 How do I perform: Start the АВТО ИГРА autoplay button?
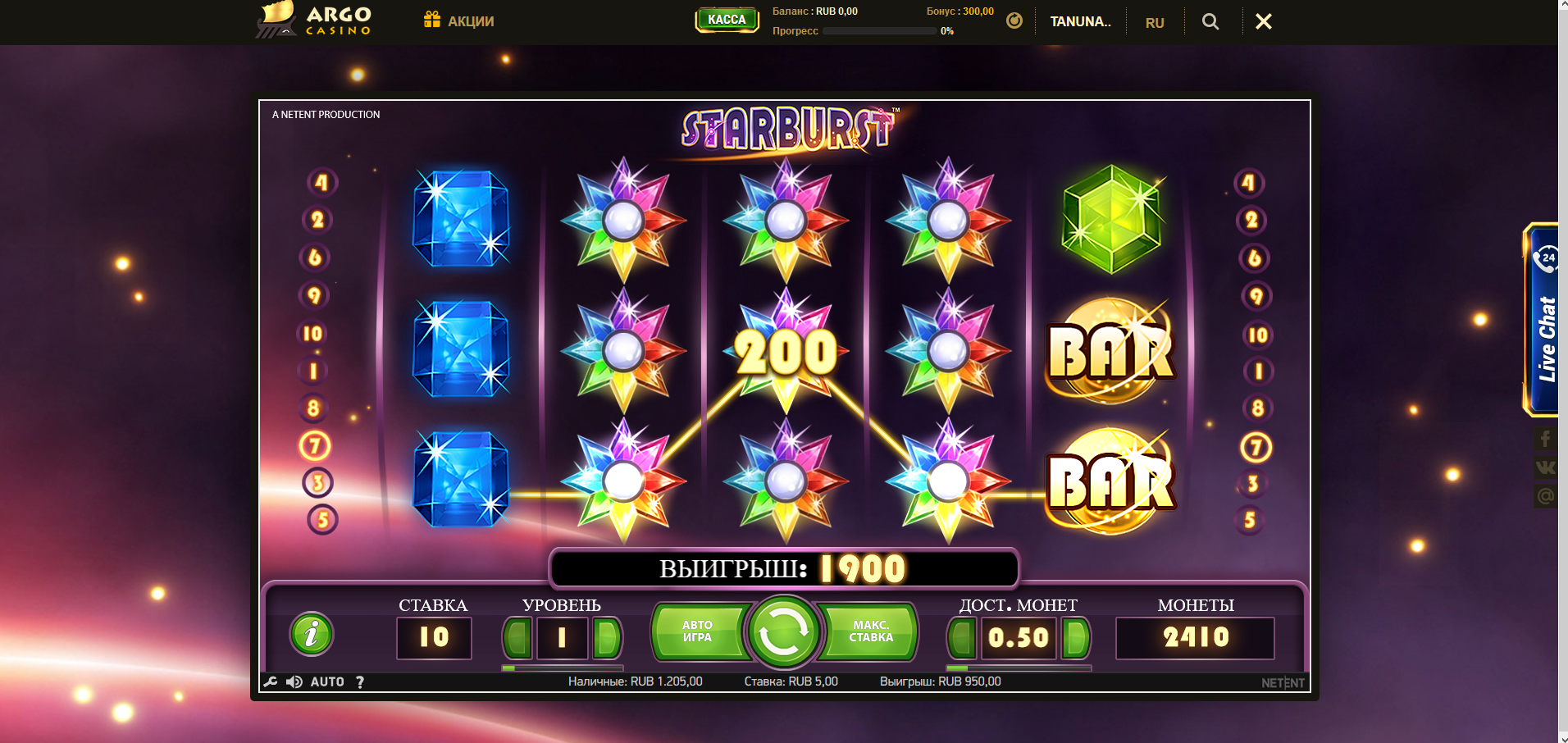(x=698, y=631)
